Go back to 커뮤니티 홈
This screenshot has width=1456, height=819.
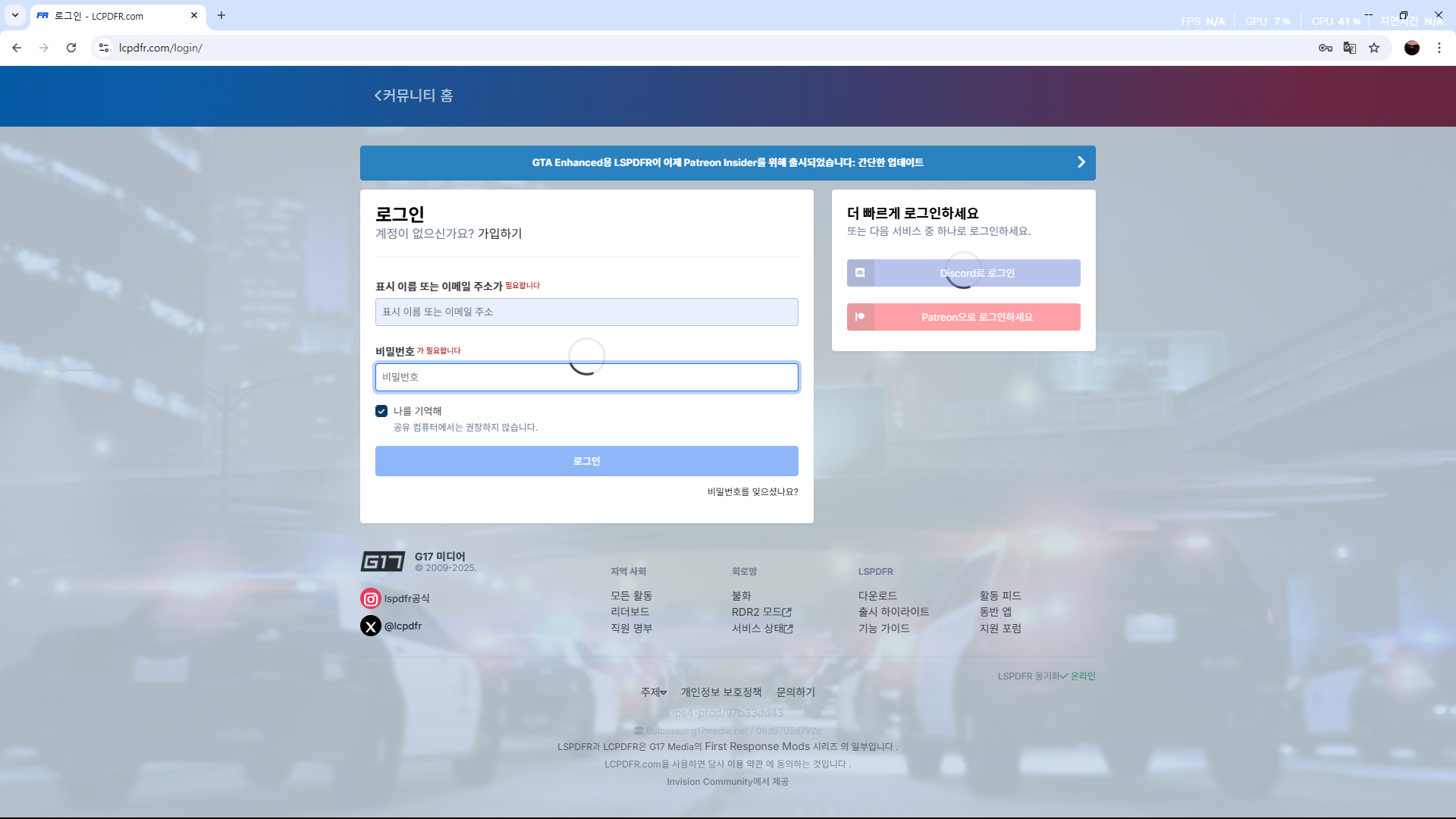tap(413, 96)
